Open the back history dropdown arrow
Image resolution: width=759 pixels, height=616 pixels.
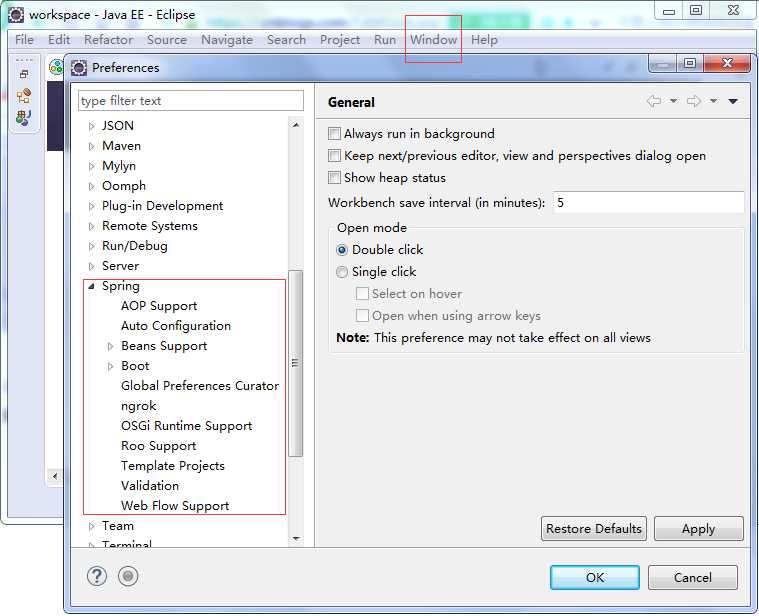(673, 101)
